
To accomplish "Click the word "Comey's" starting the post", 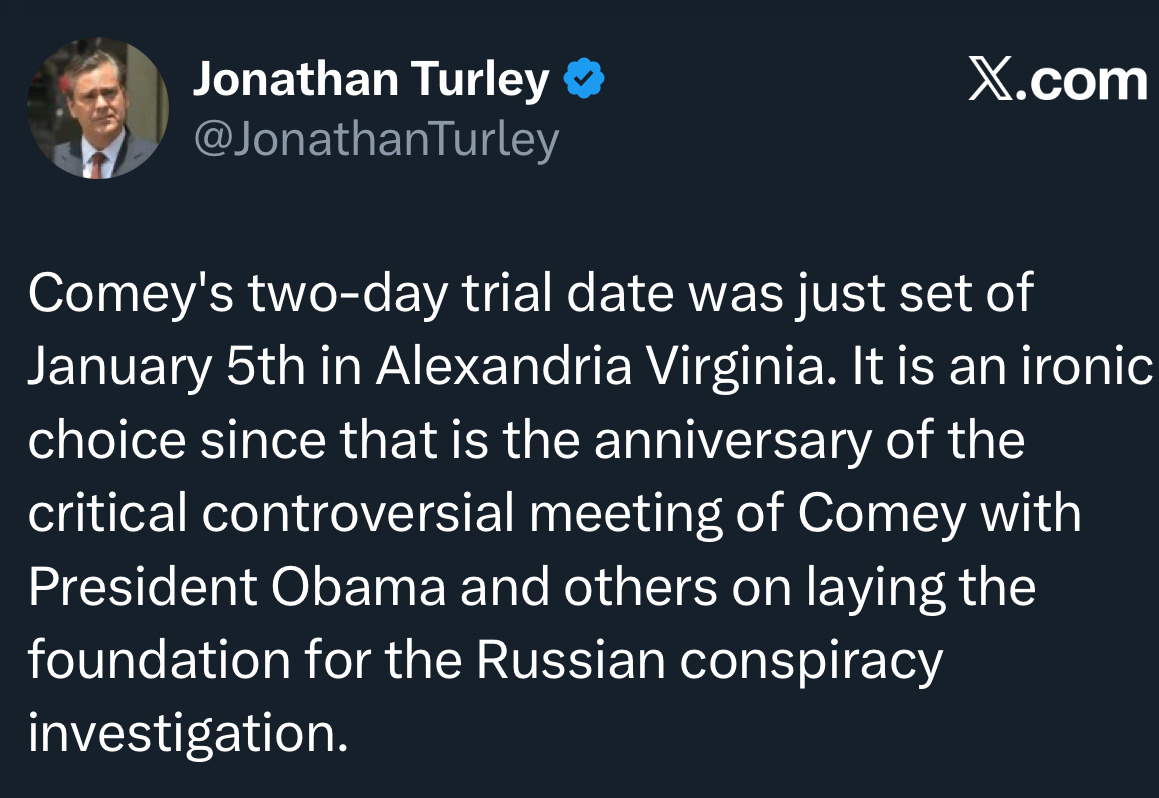I will coord(103,294).
